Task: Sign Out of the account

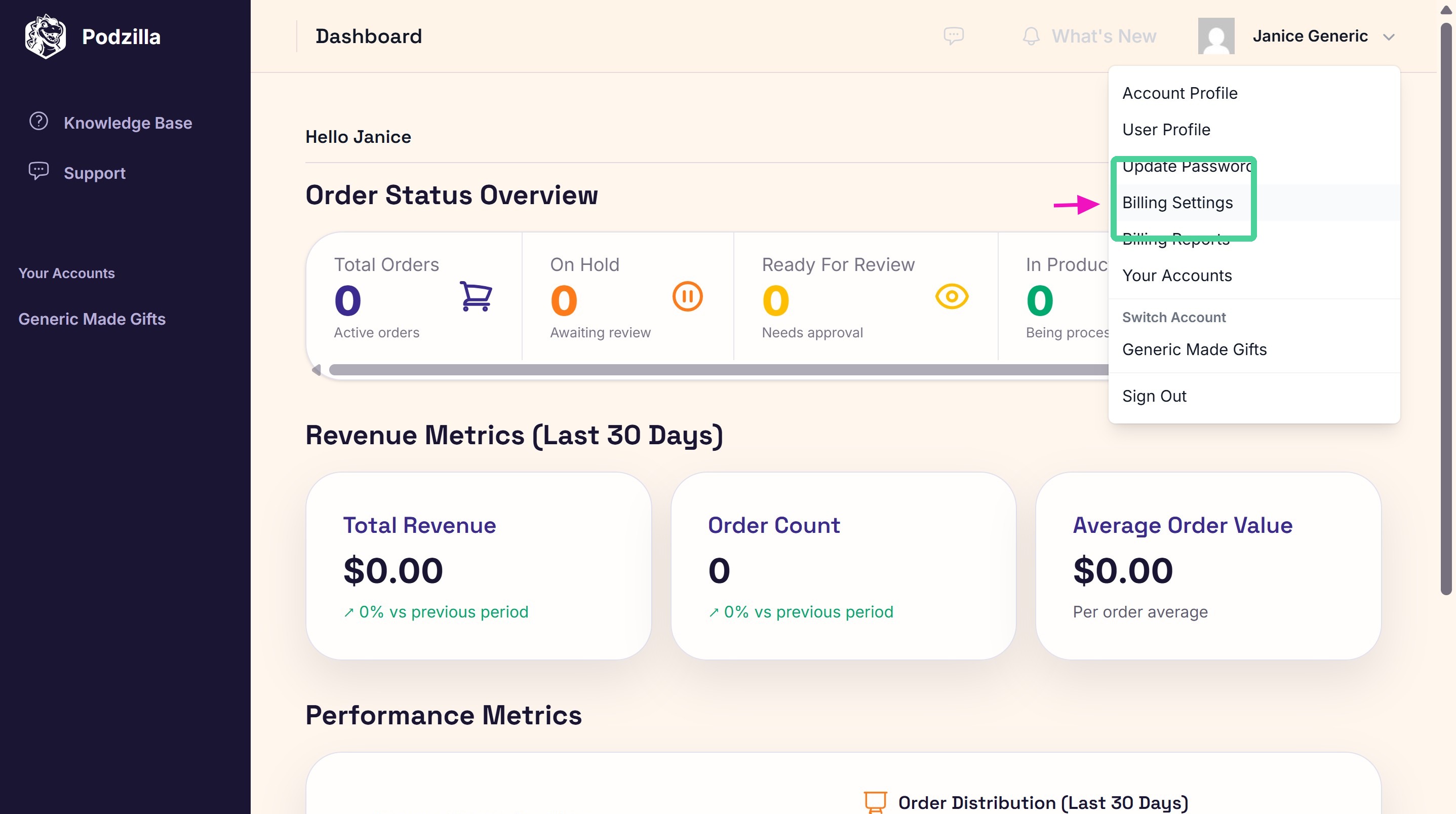Action: pyautogui.click(x=1253, y=396)
